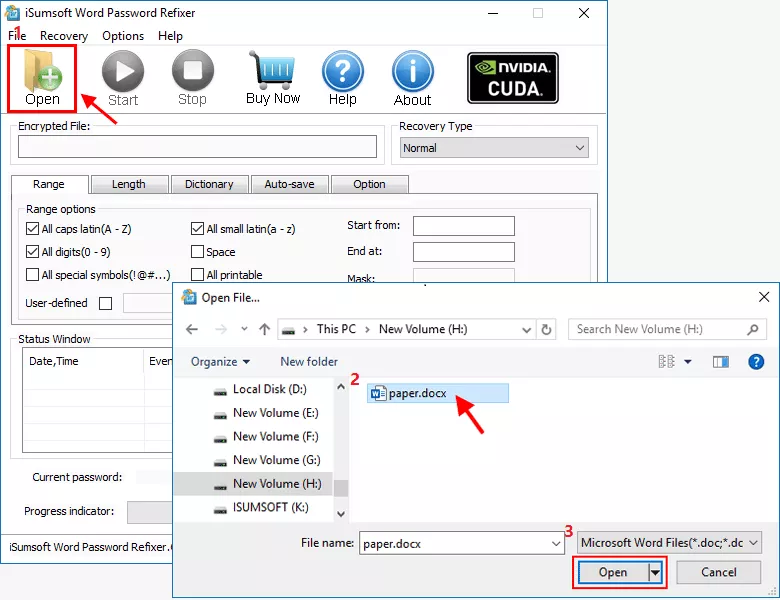Click the Cancel button in dialog

click(718, 573)
